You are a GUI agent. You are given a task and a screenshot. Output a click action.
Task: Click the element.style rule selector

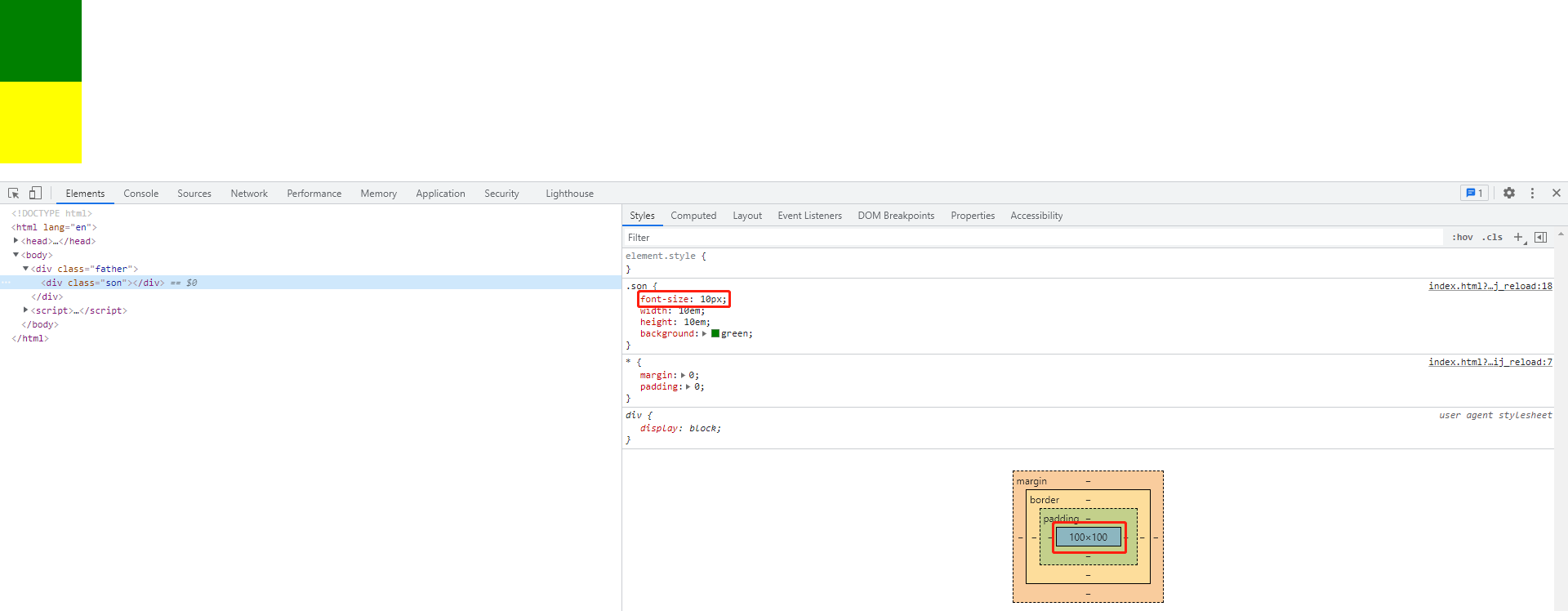tap(661, 256)
